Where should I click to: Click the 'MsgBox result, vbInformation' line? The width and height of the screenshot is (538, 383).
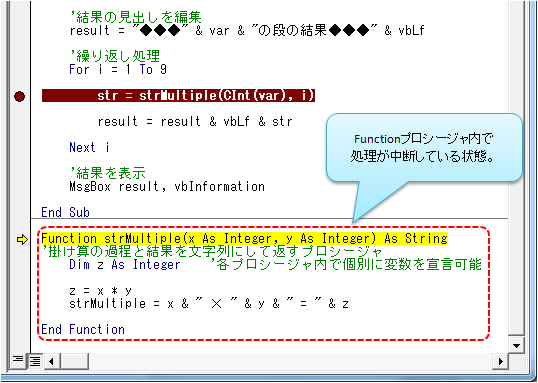pos(167,187)
